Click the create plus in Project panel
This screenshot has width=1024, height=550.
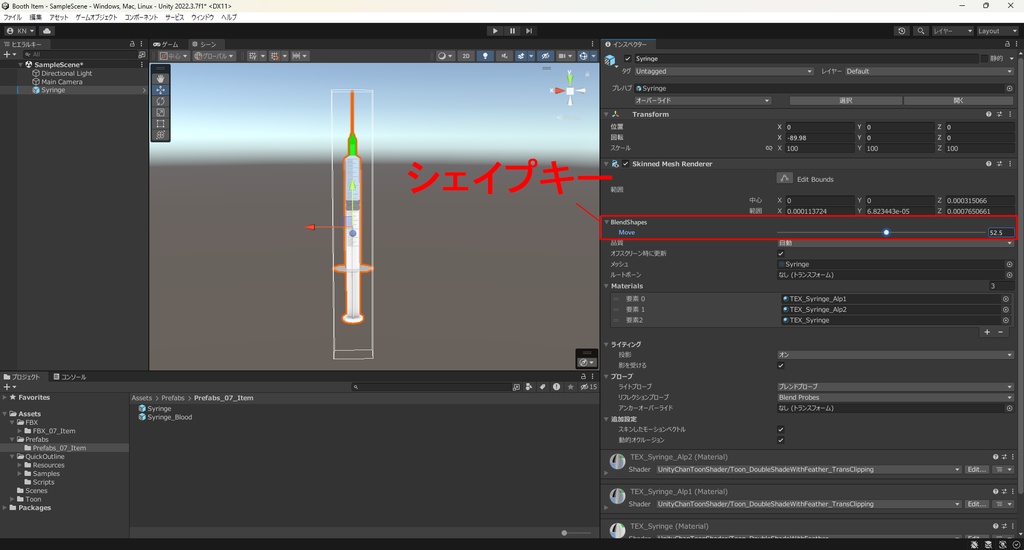coord(8,387)
